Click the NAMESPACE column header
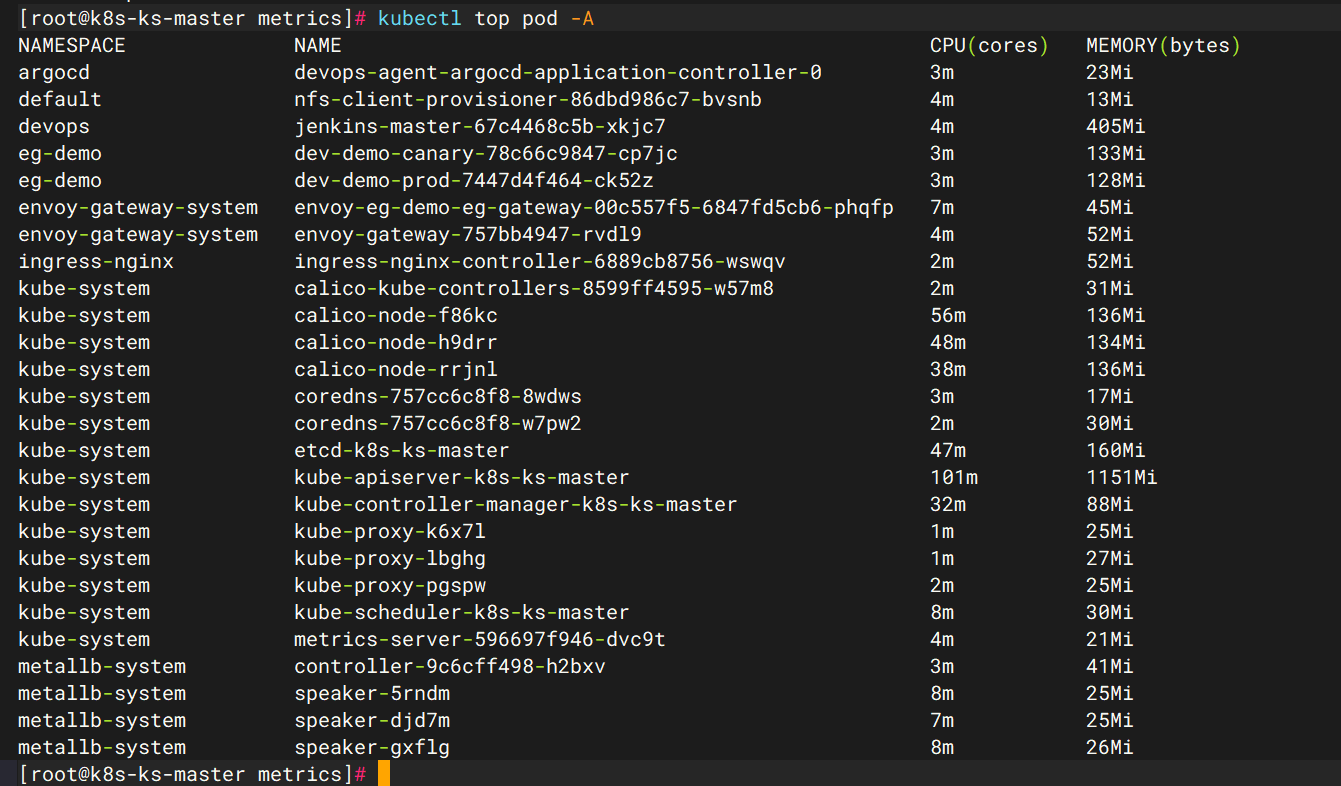The height and width of the screenshot is (786, 1341). click(72, 46)
